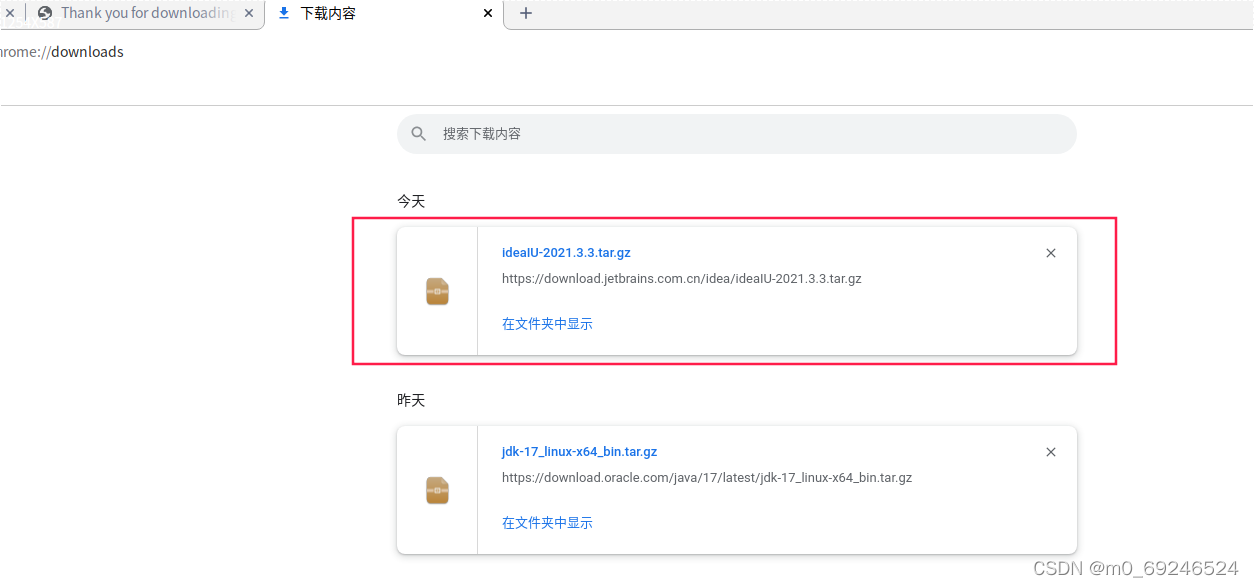Click the jetbrains ideaIU download URL
The image size is (1254, 587).
point(681,278)
